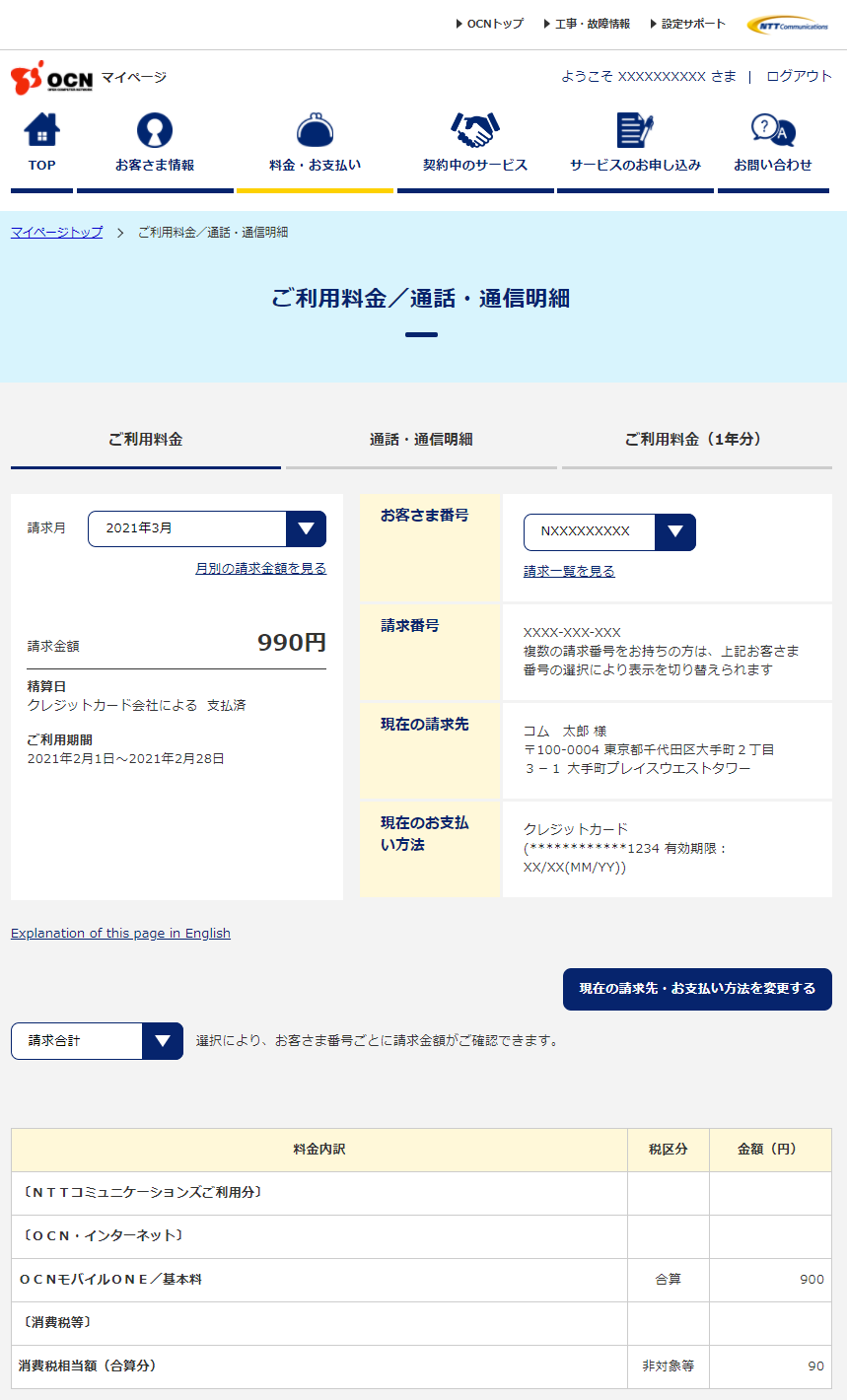Click the サービスのお申し込み document icon
Image resolution: width=847 pixels, height=1400 pixels.
tap(635, 130)
